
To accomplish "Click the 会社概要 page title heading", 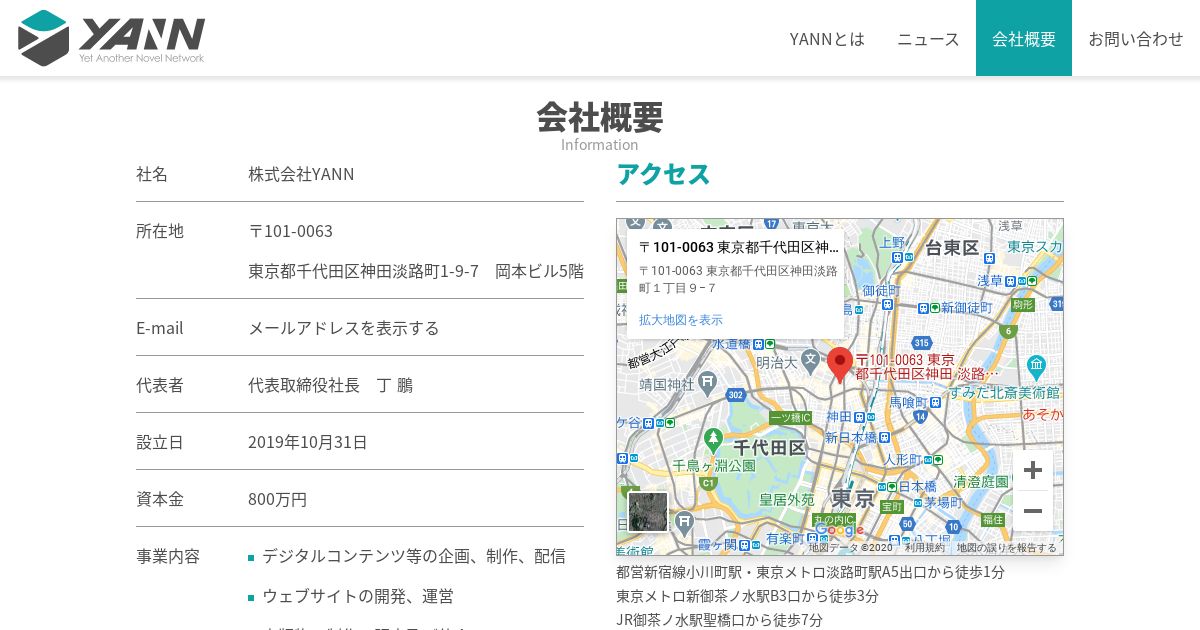I will (x=600, y=117).
